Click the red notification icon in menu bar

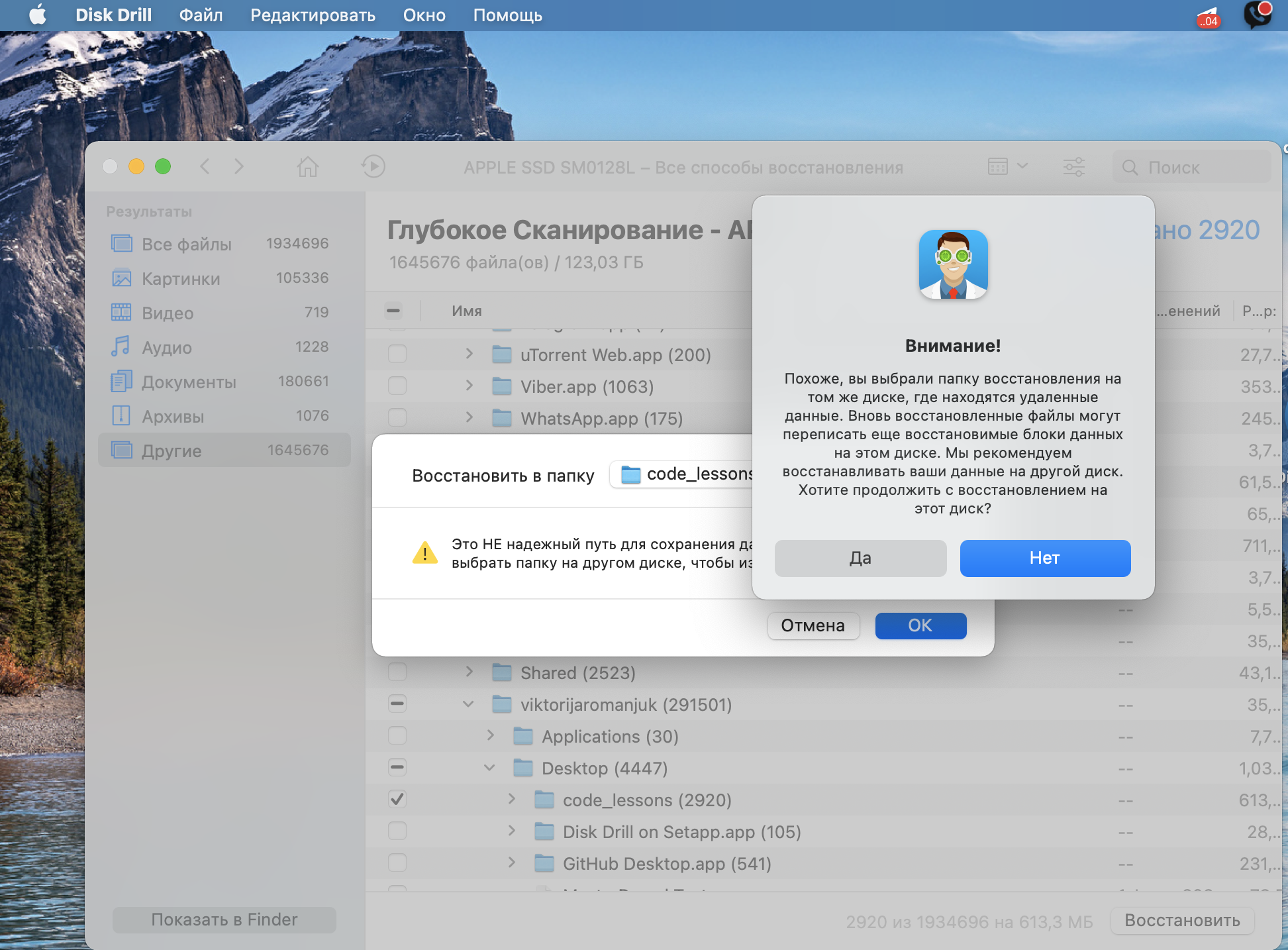tap(1209, 17)
